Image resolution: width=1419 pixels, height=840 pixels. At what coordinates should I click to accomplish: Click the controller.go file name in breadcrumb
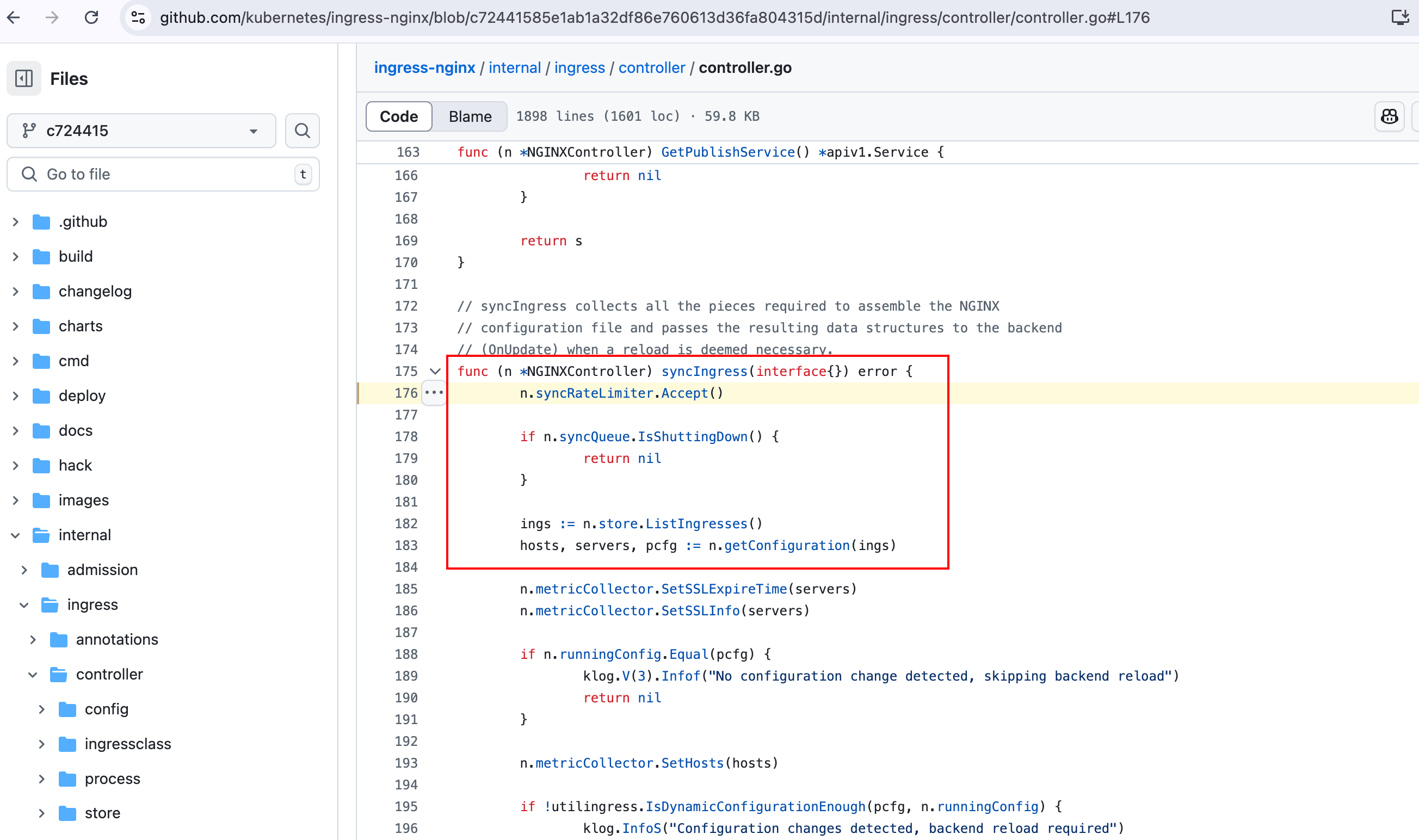tap(745, 67)
